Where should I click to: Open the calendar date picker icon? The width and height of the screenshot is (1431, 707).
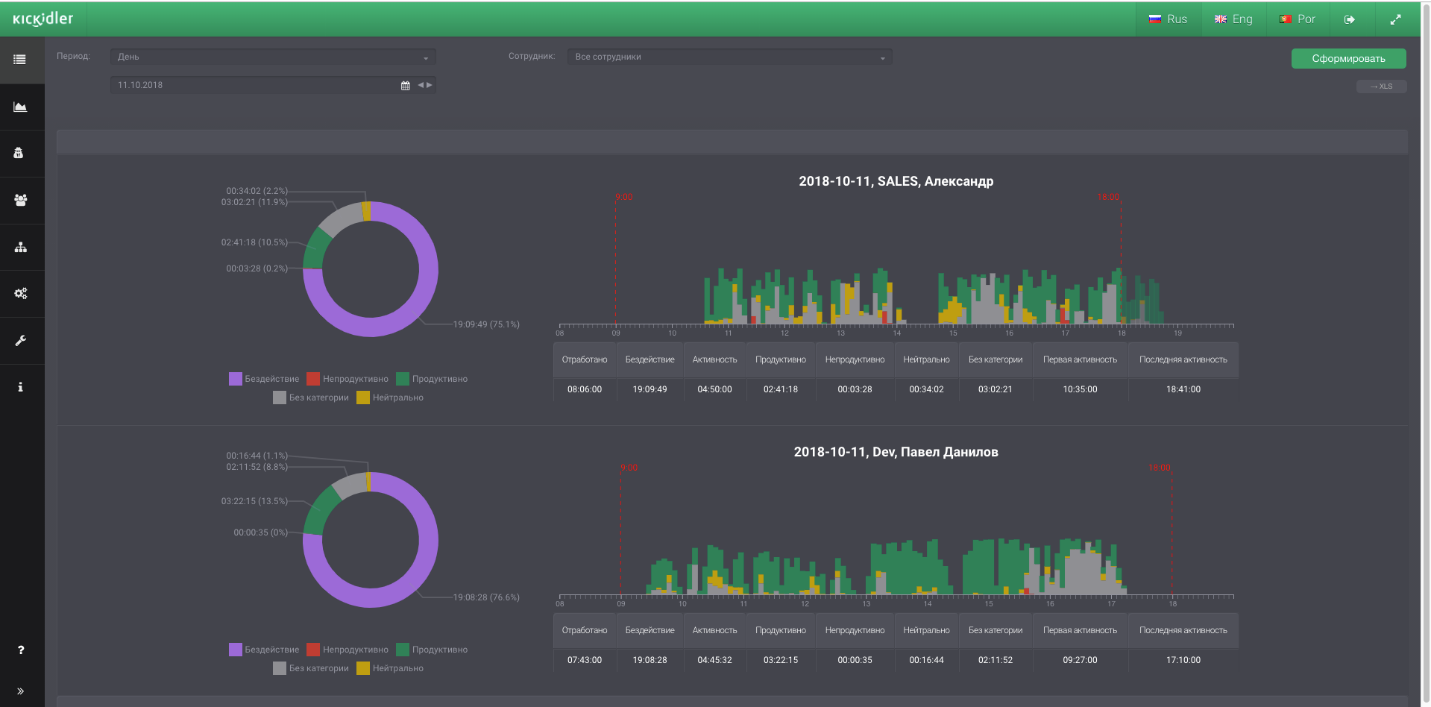coord(405,86)
